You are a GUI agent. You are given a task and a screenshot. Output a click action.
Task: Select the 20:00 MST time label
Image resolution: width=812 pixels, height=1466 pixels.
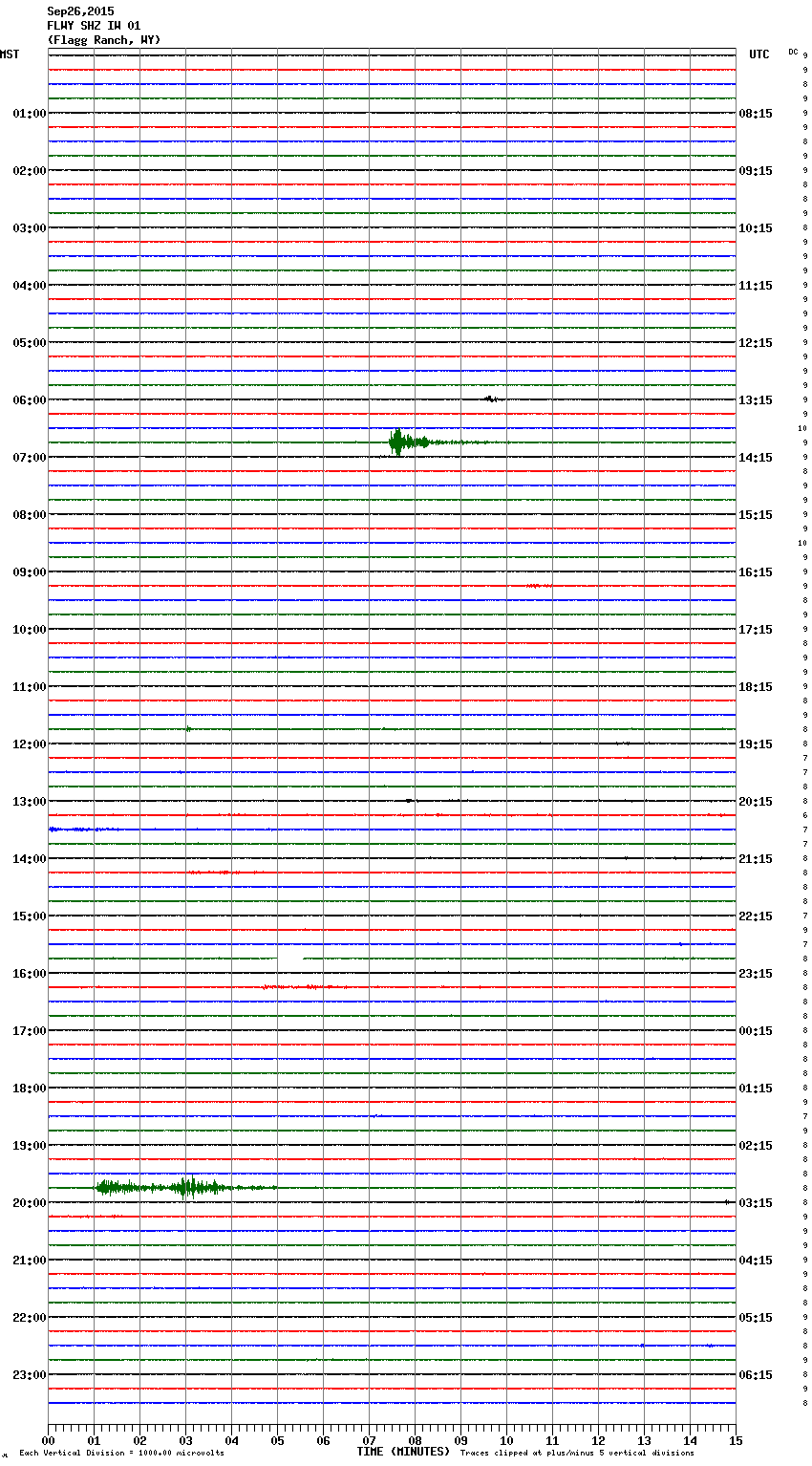pyautogui.click(x=29, y=1203)
